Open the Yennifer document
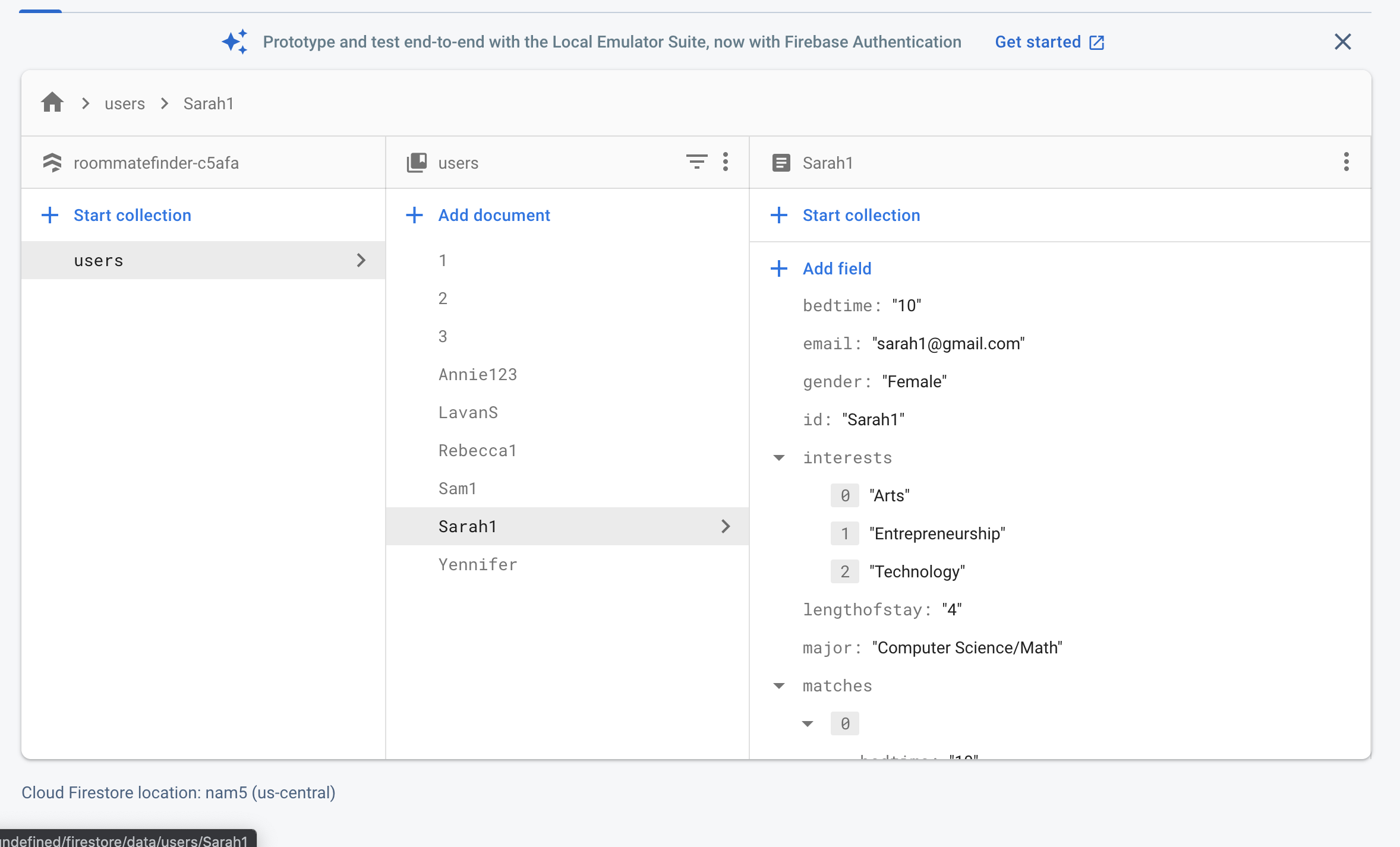The image size is (1400, 847). coord(478,564)
